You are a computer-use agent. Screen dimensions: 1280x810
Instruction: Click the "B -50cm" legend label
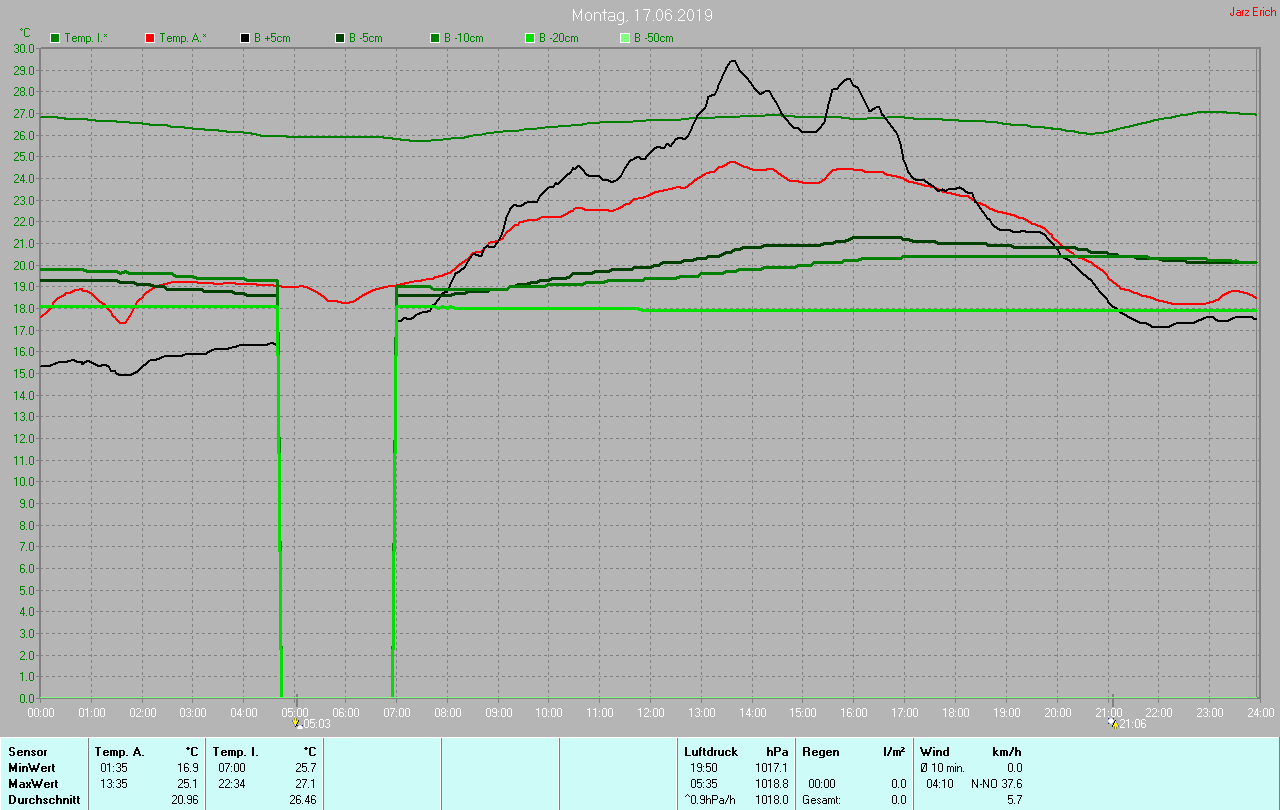click(654, 38)
